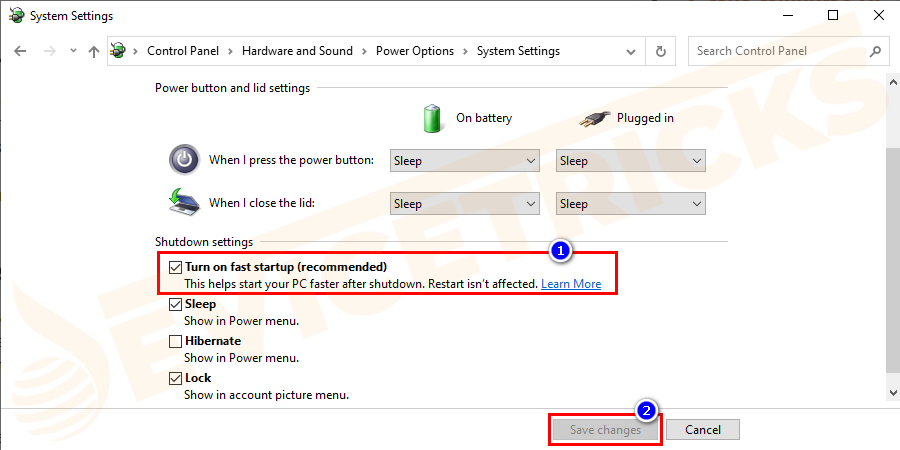This screenshot has width=900, height=450.
Task: Open the recent locations chevron
Action: (72, 51)
